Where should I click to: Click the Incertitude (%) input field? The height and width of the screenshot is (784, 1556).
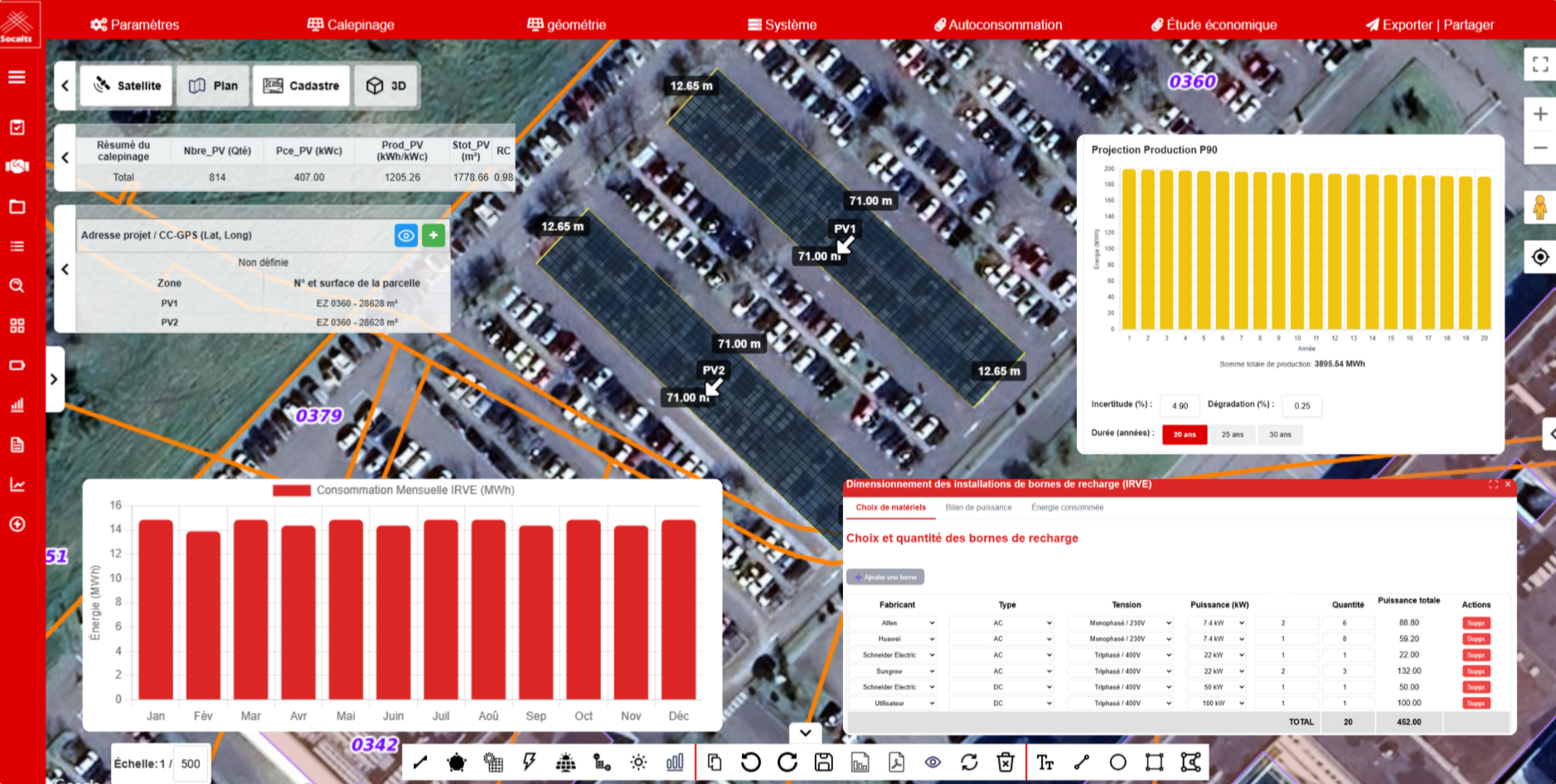pos(1180,405)
